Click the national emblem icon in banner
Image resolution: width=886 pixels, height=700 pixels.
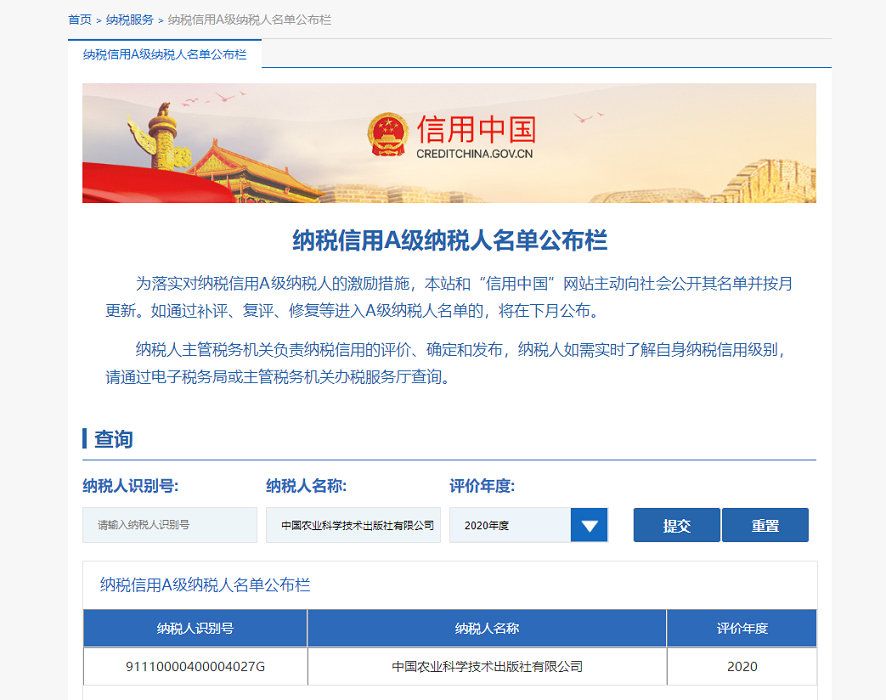(387, 134)
